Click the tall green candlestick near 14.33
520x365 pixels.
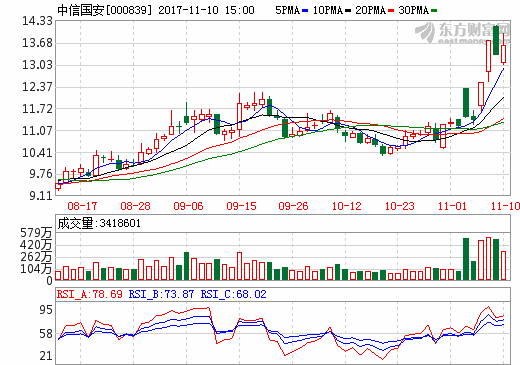(496, 40)
